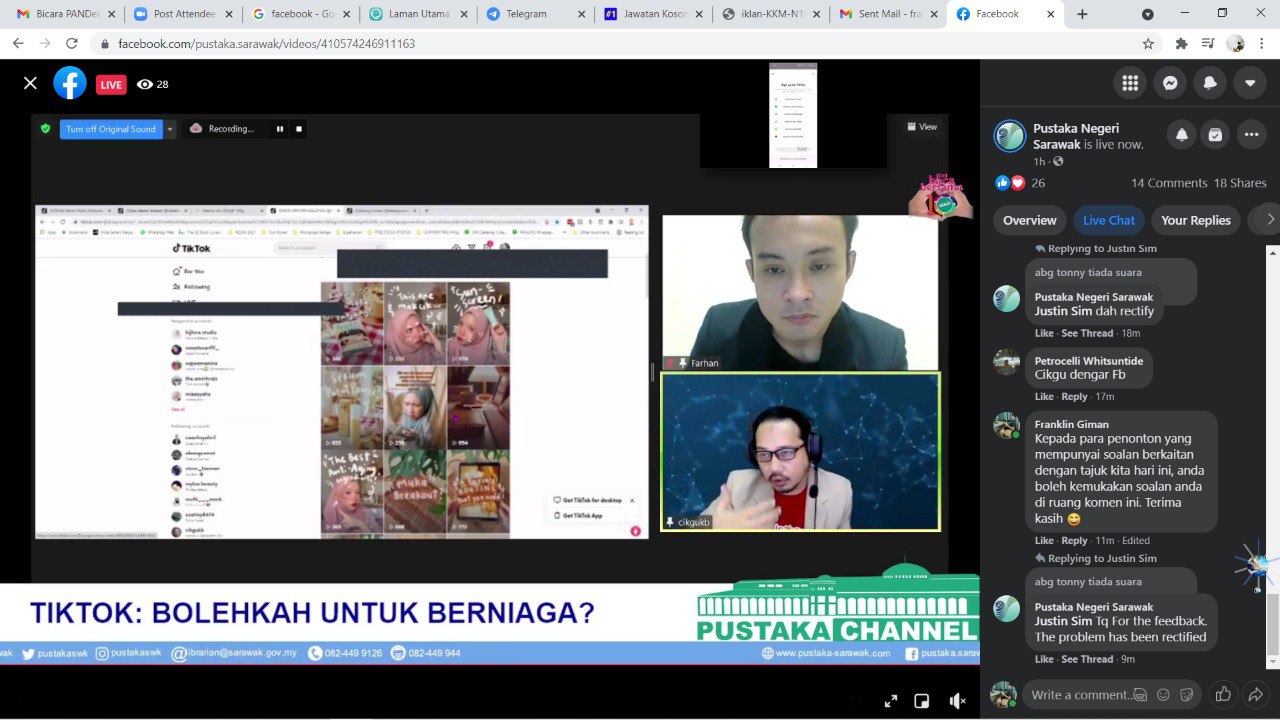Show more tabs with the right chevron

pyautogui.click(x=1269, y=220)
